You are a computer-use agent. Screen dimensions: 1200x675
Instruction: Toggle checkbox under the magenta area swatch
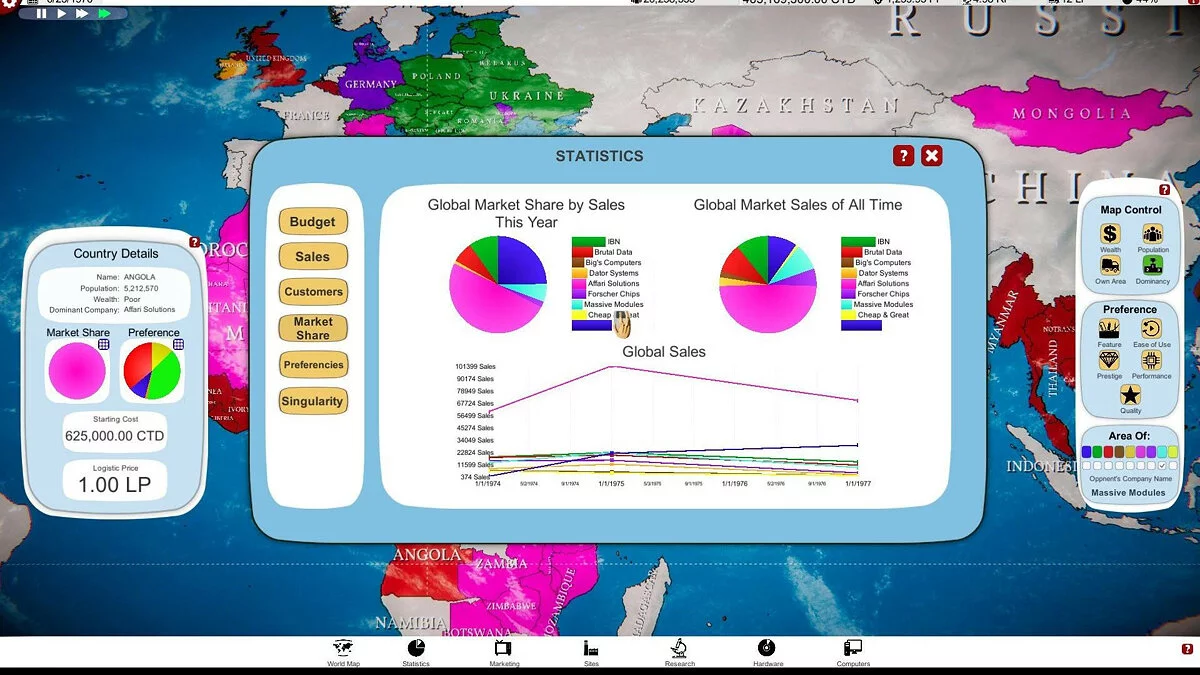(x=1141, y=466)
